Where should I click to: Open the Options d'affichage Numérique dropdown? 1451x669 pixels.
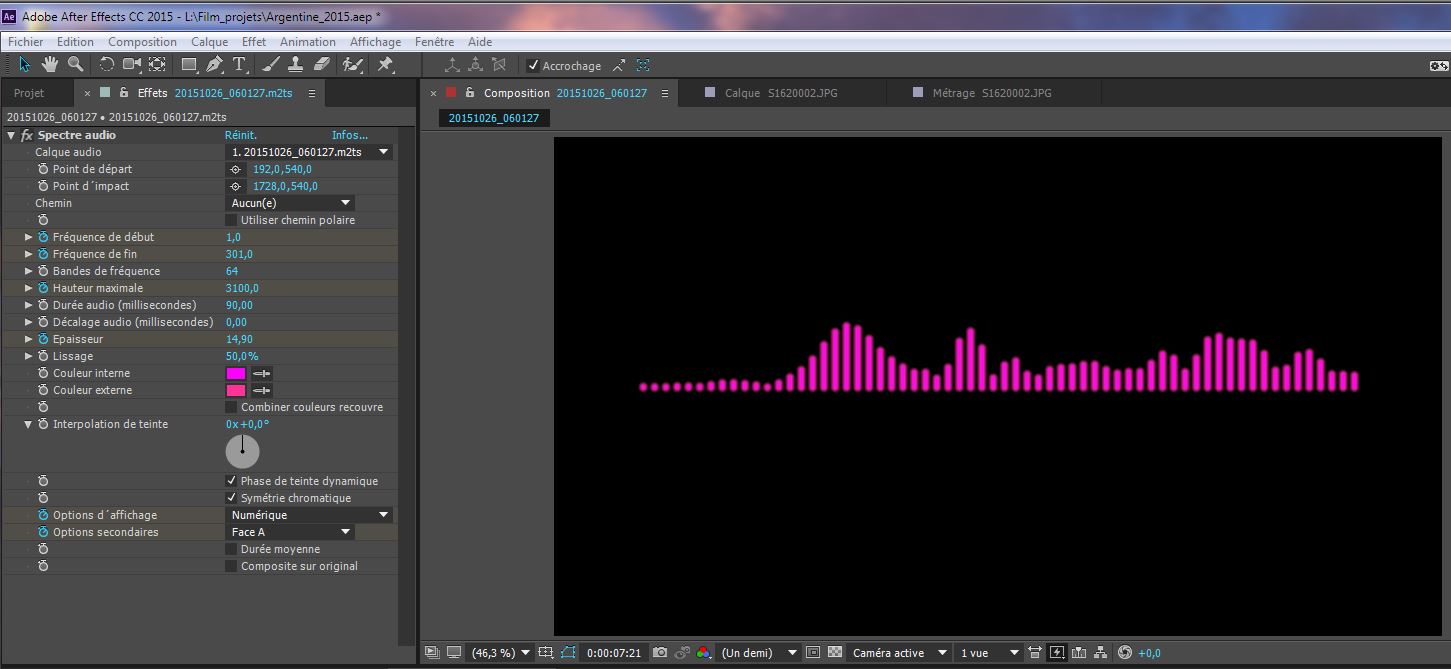309,515
